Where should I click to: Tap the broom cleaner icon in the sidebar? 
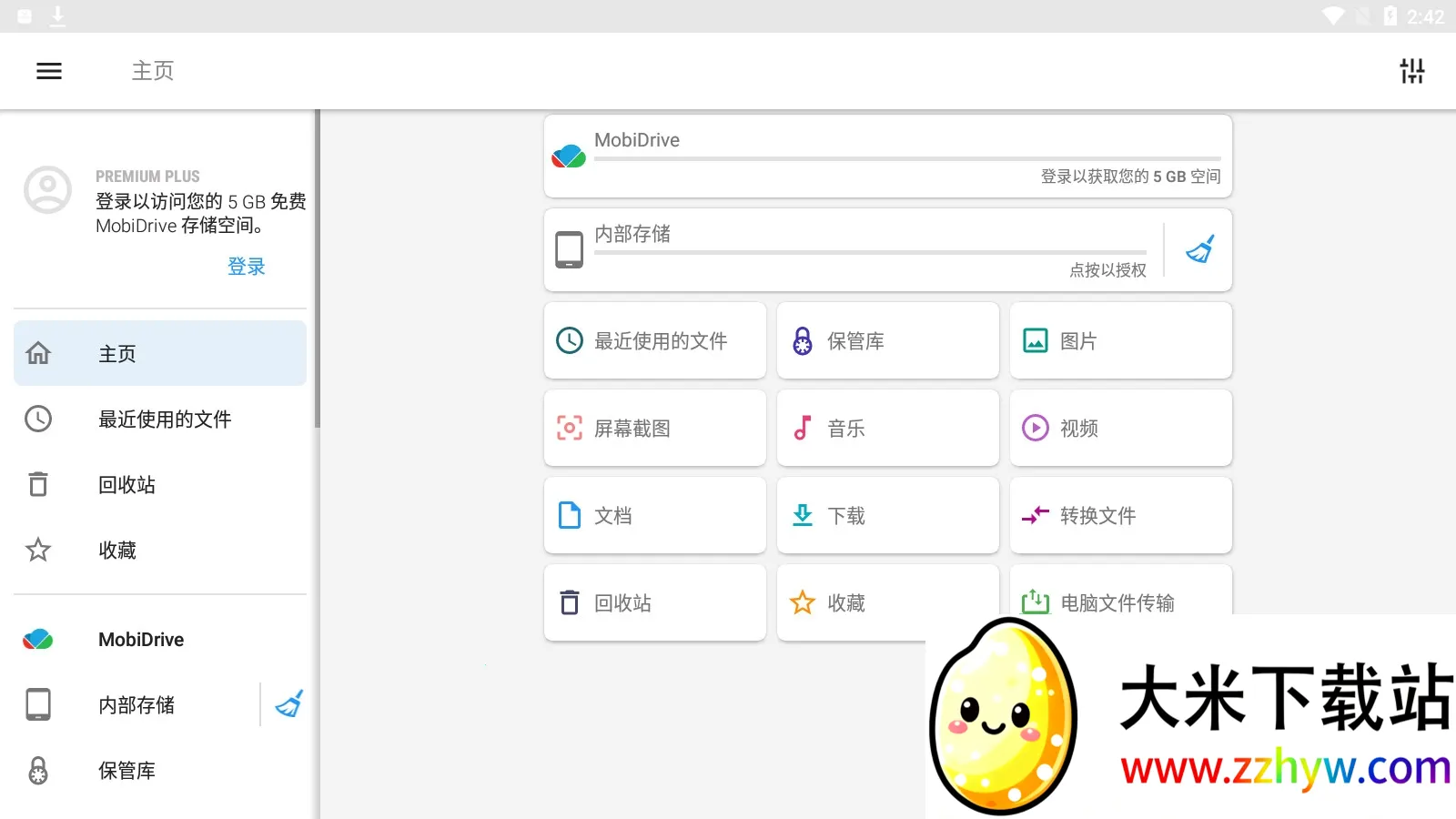288,704
